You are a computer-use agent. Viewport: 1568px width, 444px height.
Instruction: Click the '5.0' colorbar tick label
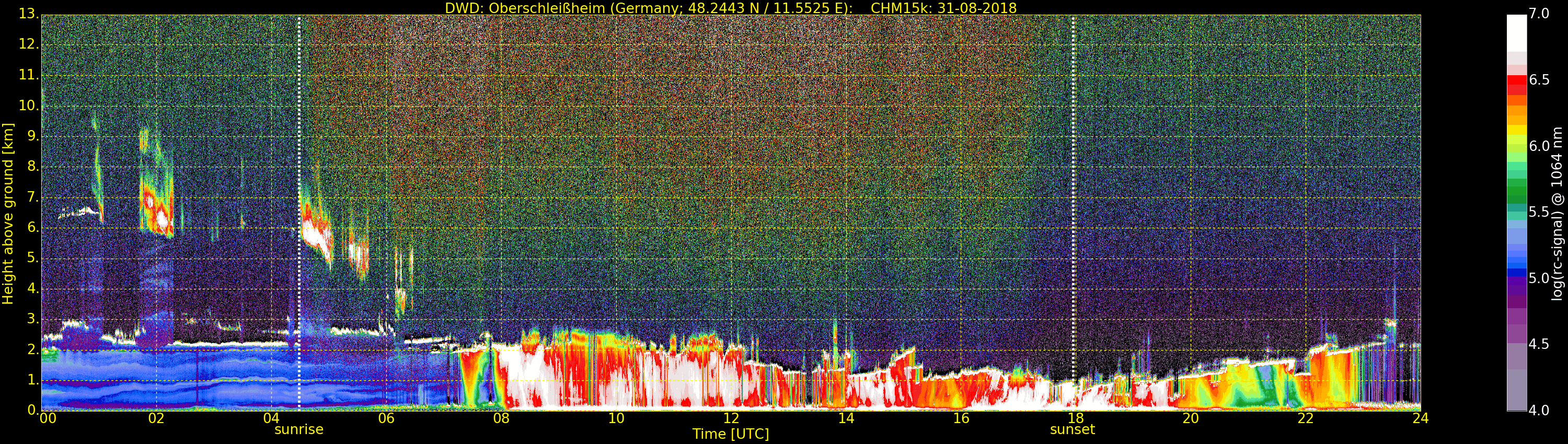(1539, 278)
